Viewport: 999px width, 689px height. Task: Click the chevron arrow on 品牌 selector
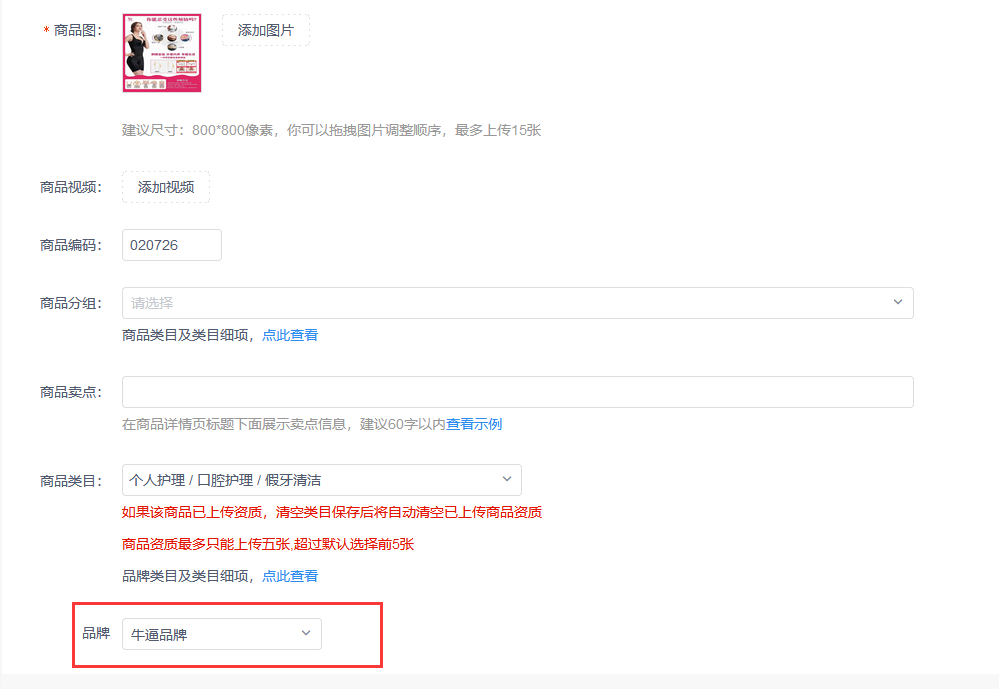(306, 633)
